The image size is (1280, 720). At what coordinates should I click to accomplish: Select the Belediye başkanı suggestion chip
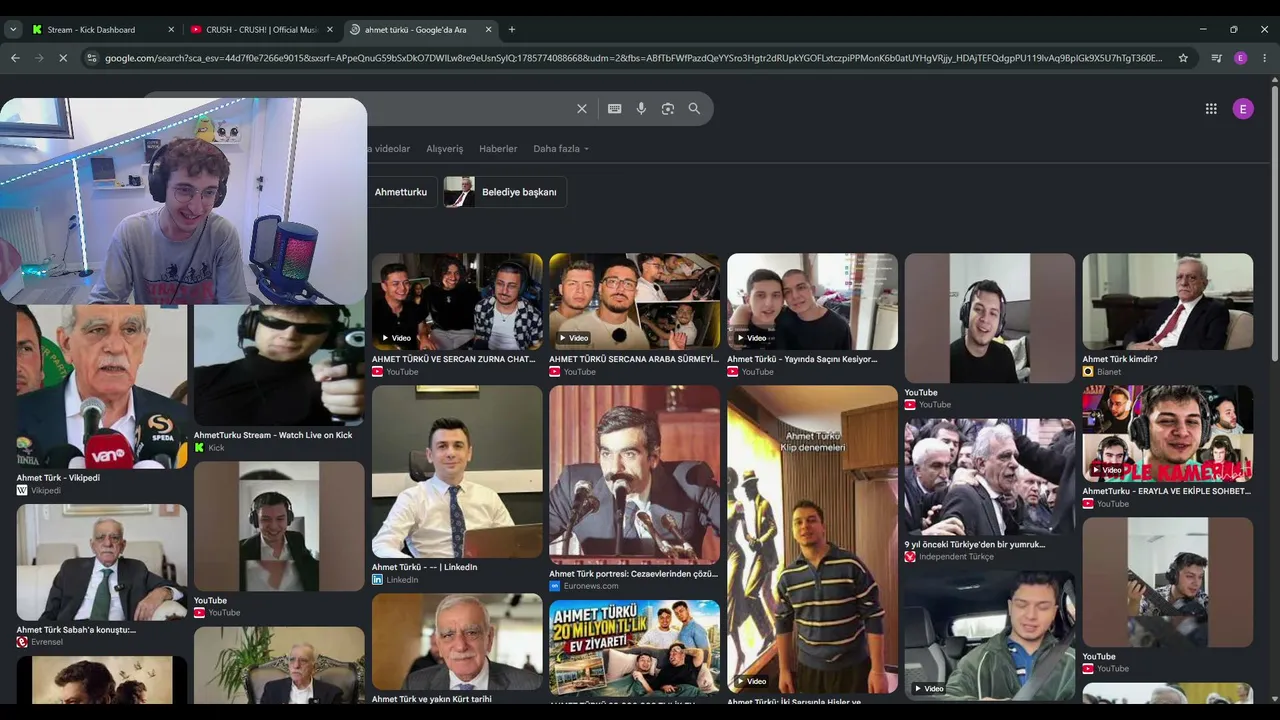pyautogui.click(x=505, y=192)
